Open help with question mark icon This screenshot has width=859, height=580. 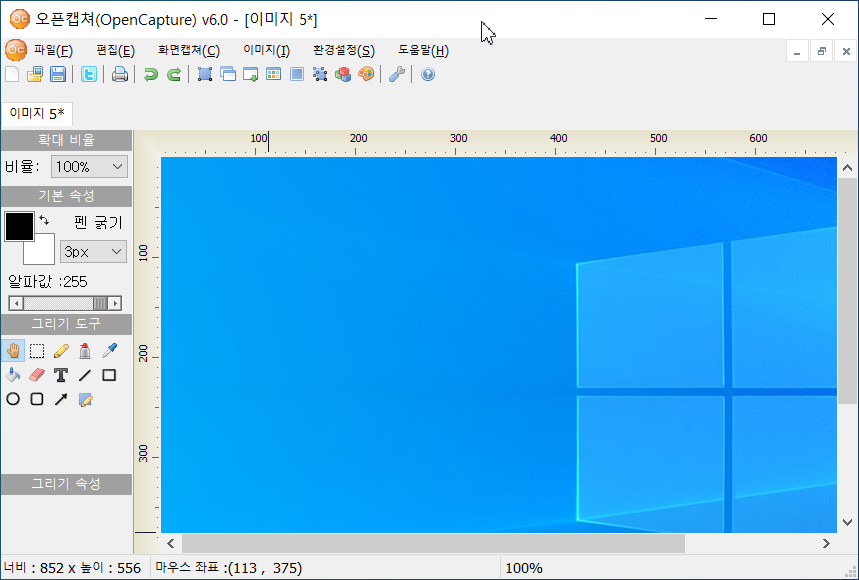click(428, 74)
